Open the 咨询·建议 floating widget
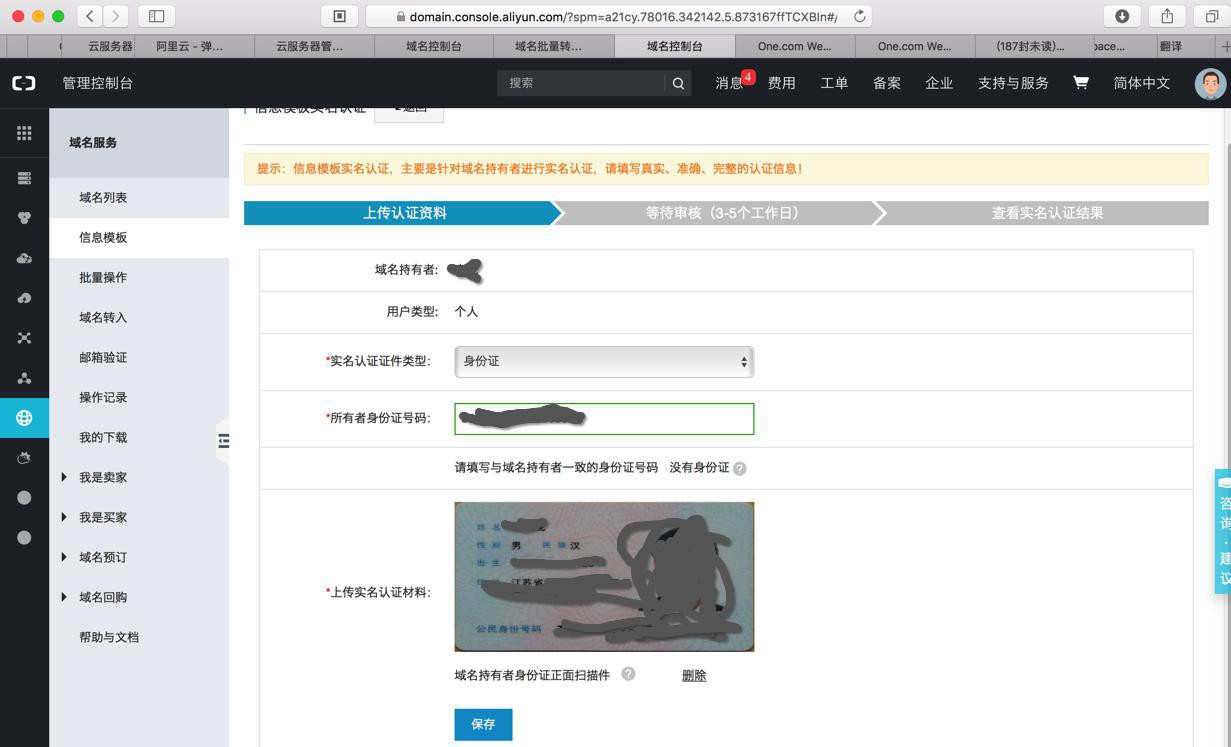Image resolution: width=1231 pixels, height=747 pixels. pos(1223,531)
